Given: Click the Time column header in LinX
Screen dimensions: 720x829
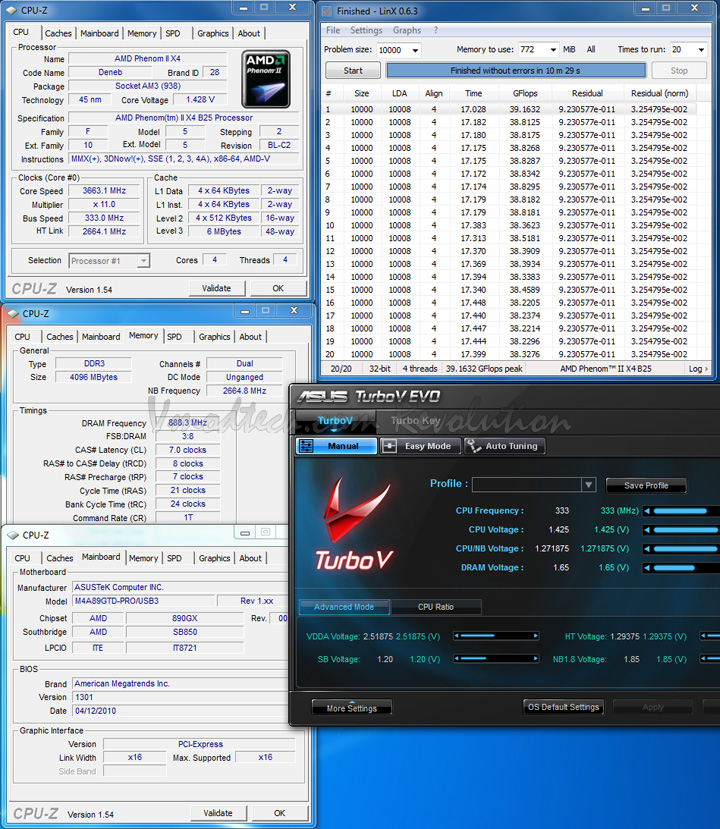Looking at the screenshot, I should tap(473, 94).
